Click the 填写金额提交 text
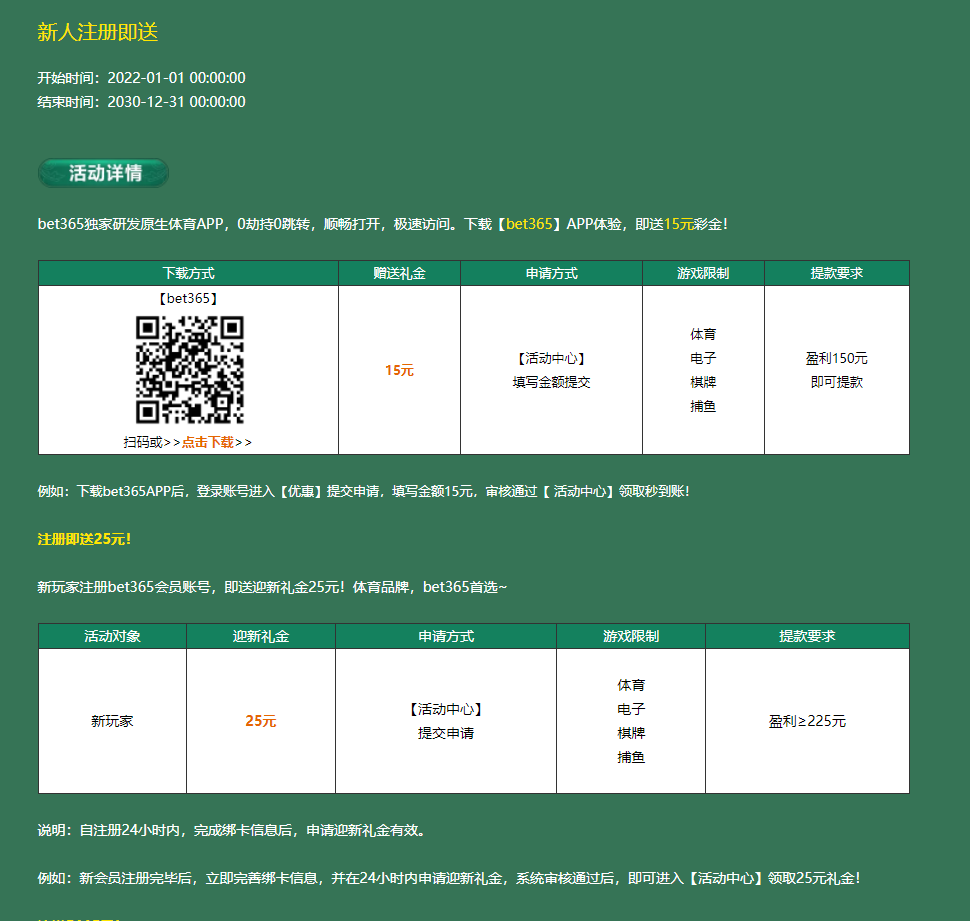Image resolution: width=970 pixels, height=921 pixels. point(552,382)
